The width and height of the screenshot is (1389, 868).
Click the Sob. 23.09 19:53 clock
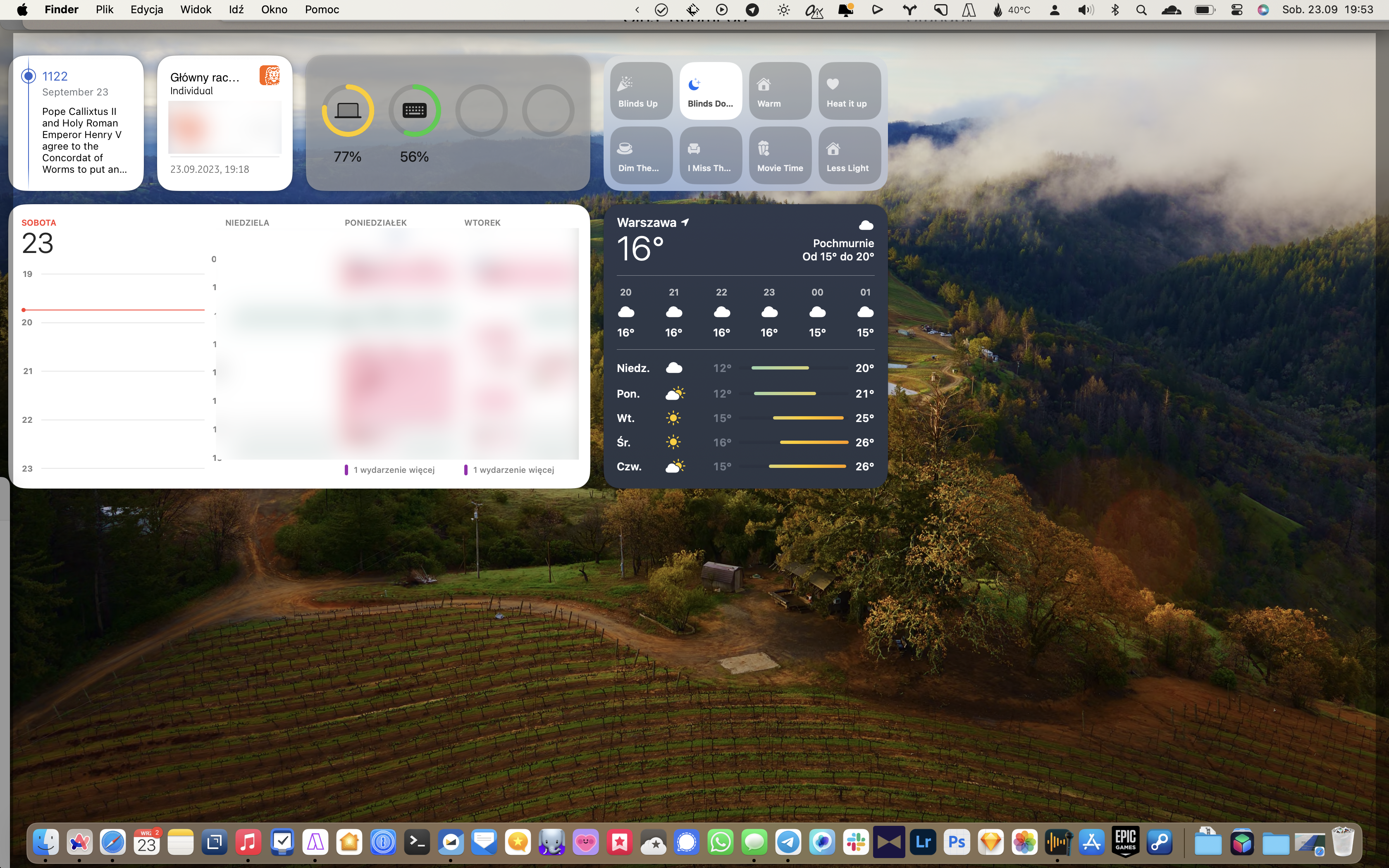coord(1327,10)
